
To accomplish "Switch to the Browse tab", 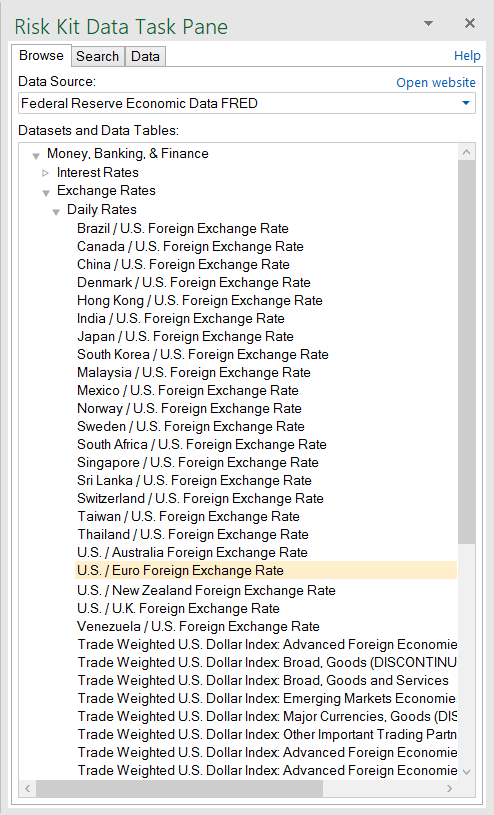I will point(41,56).
